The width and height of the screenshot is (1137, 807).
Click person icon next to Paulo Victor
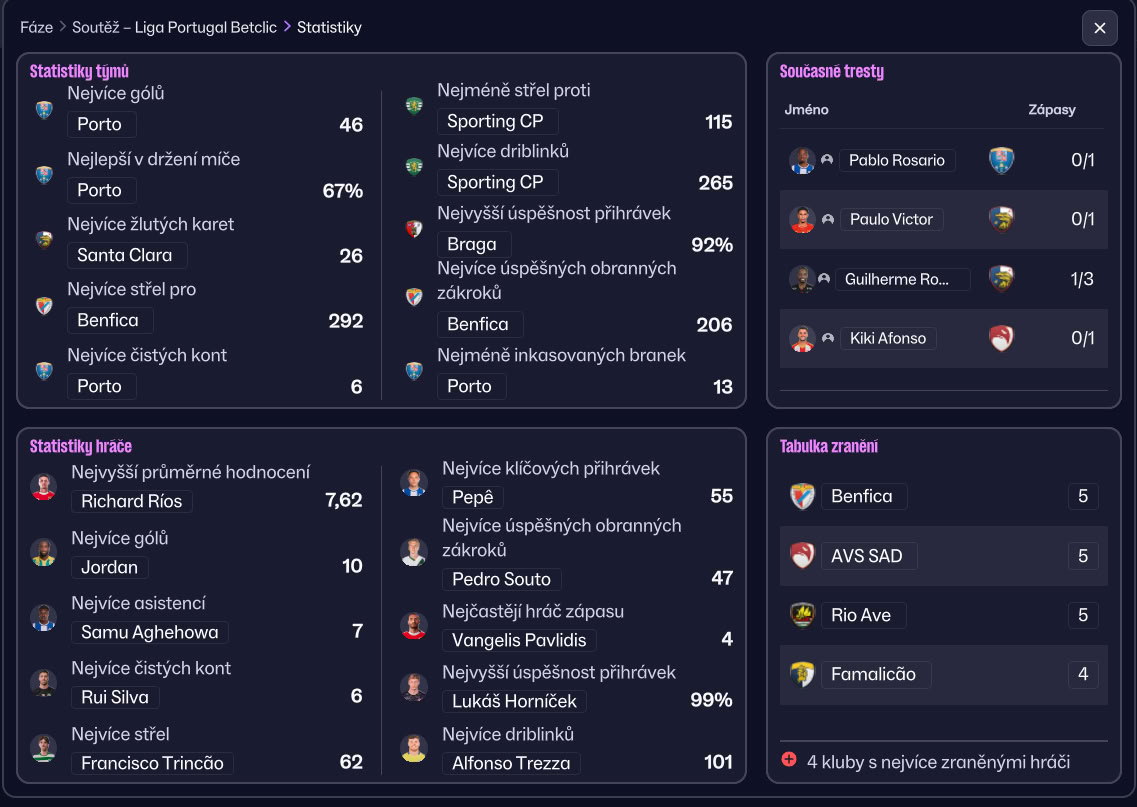click(827, 219)
